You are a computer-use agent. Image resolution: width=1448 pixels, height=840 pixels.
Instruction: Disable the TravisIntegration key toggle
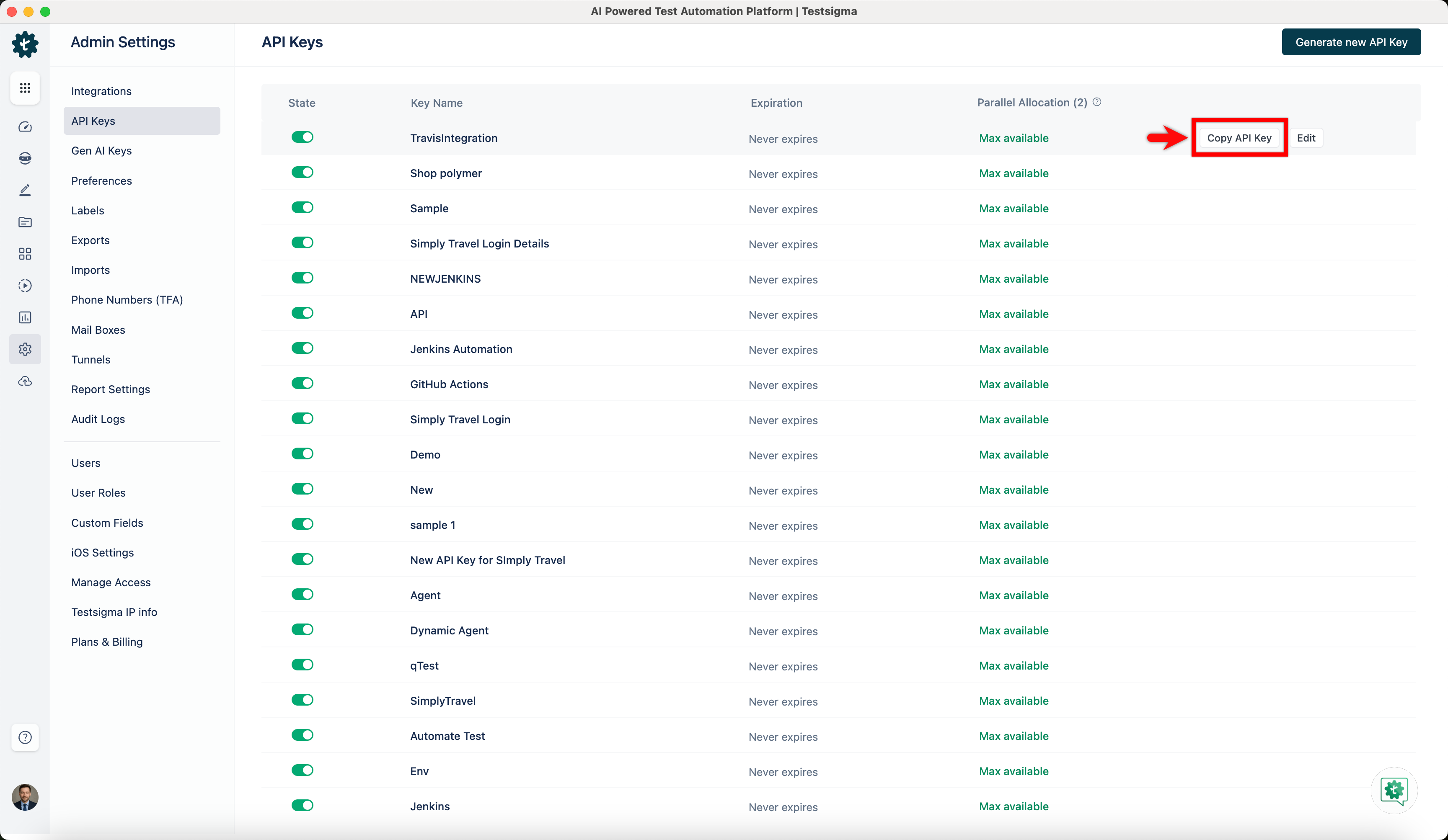[302, 137]
